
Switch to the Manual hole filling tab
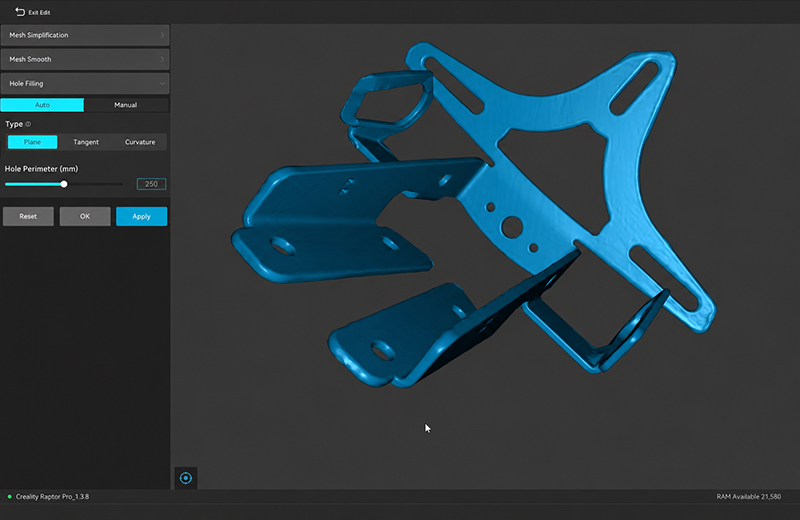pyautogui.click(x=126, y=105)
